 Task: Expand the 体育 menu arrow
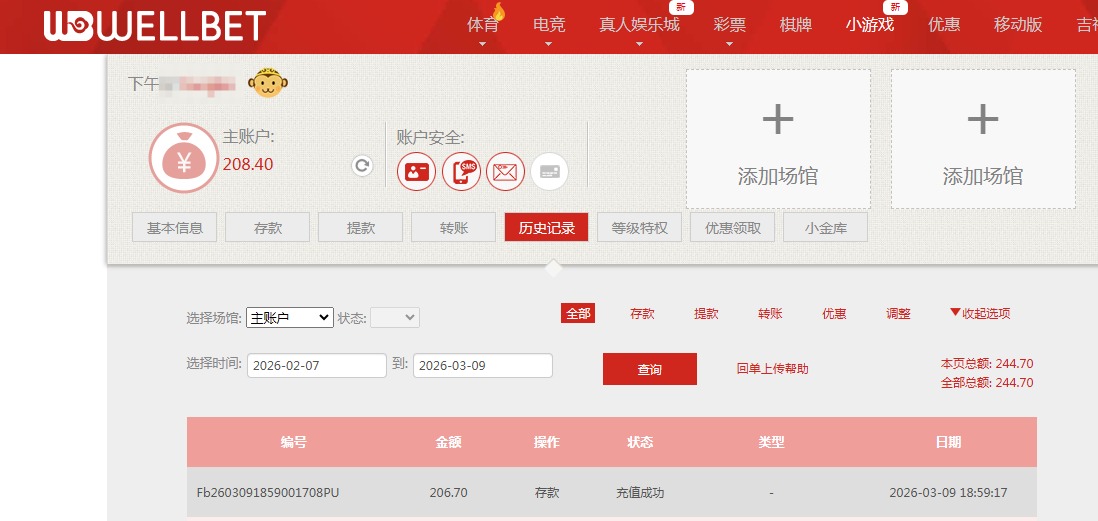pos(482,44)
